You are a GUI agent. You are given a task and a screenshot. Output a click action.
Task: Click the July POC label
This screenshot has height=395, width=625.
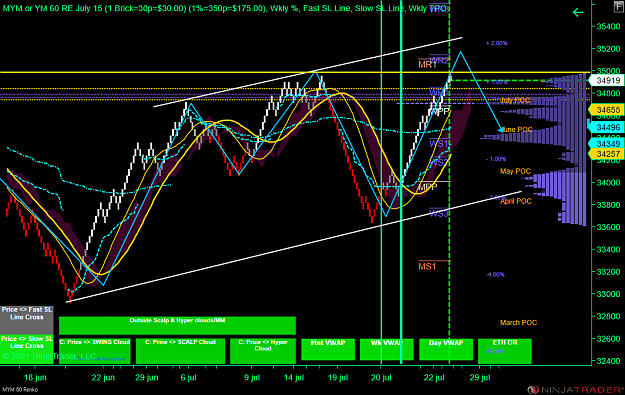click(x=515, y=100)
